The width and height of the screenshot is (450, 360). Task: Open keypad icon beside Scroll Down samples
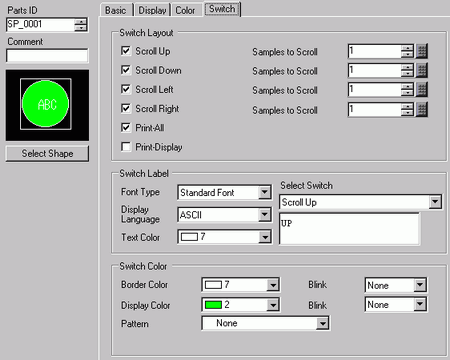click(422, 70)
